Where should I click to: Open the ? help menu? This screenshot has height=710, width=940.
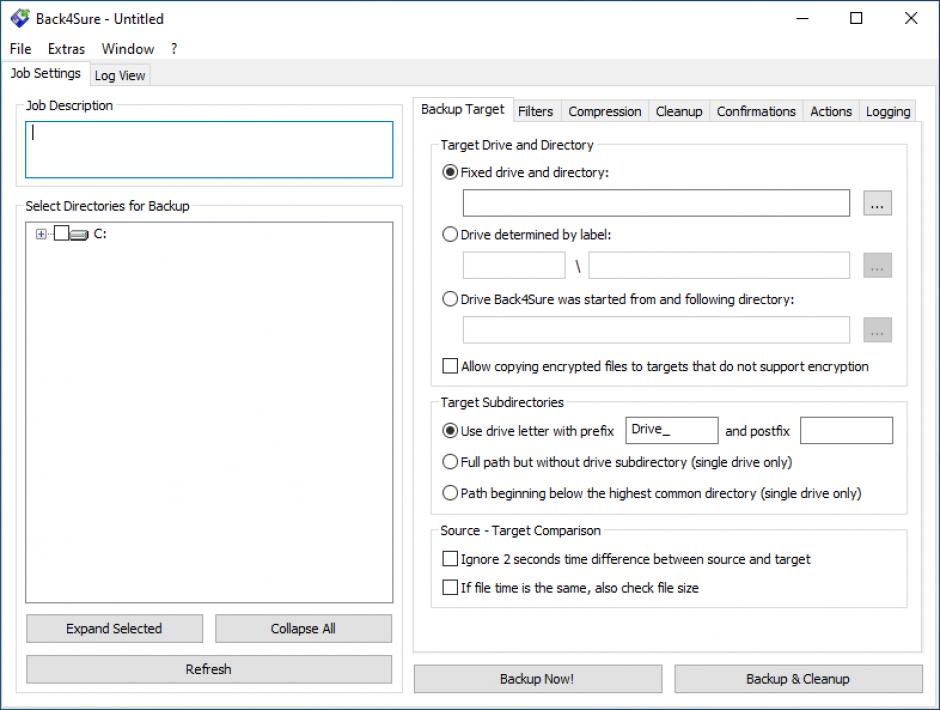point(174,49)
